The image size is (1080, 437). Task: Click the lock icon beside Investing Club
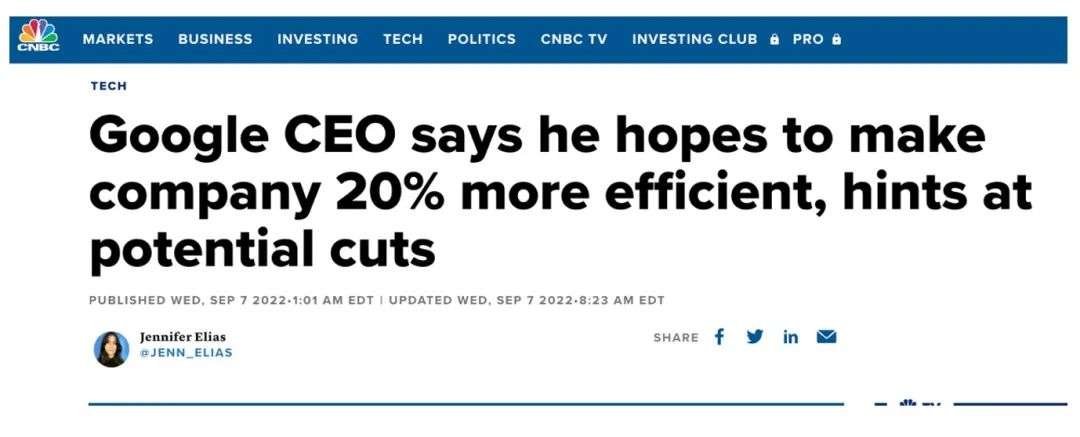[x=774, y=39]
